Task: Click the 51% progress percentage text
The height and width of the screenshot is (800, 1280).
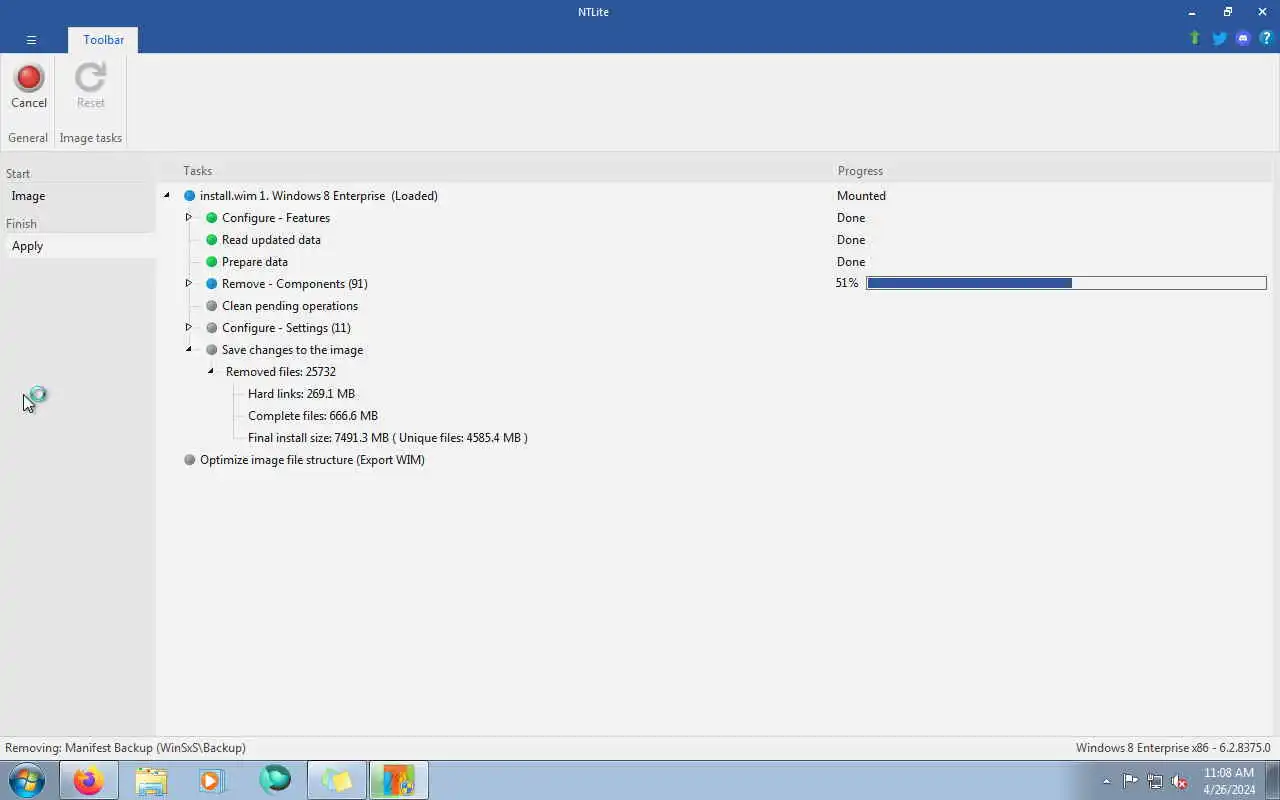Action: 847,283
